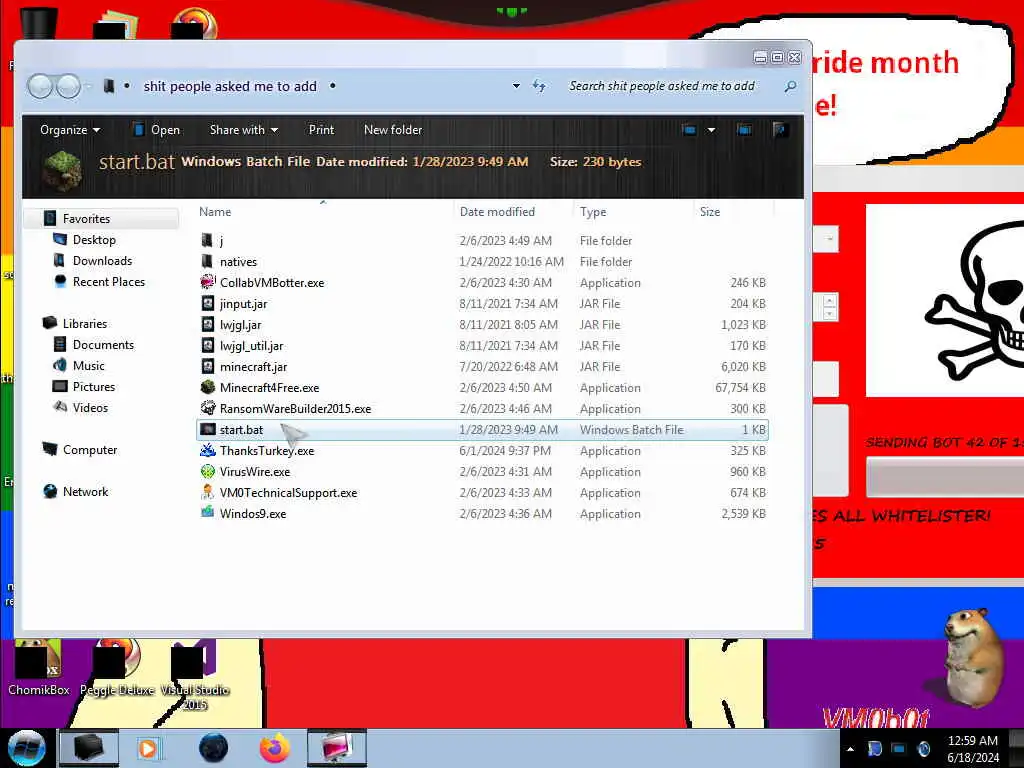
Task: Click the Visual Studio 2015 desktop shortcut
Action: [x=195, y=677]
